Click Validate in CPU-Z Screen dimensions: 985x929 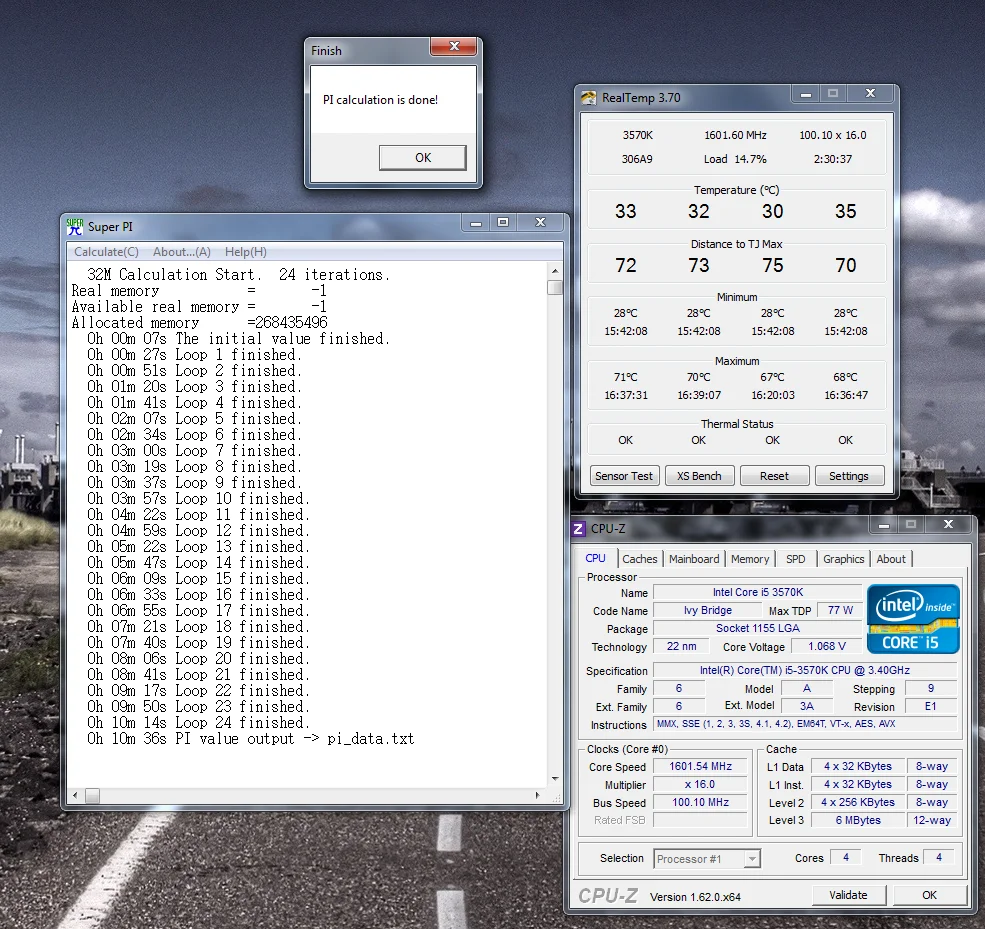tap(848, 895)
